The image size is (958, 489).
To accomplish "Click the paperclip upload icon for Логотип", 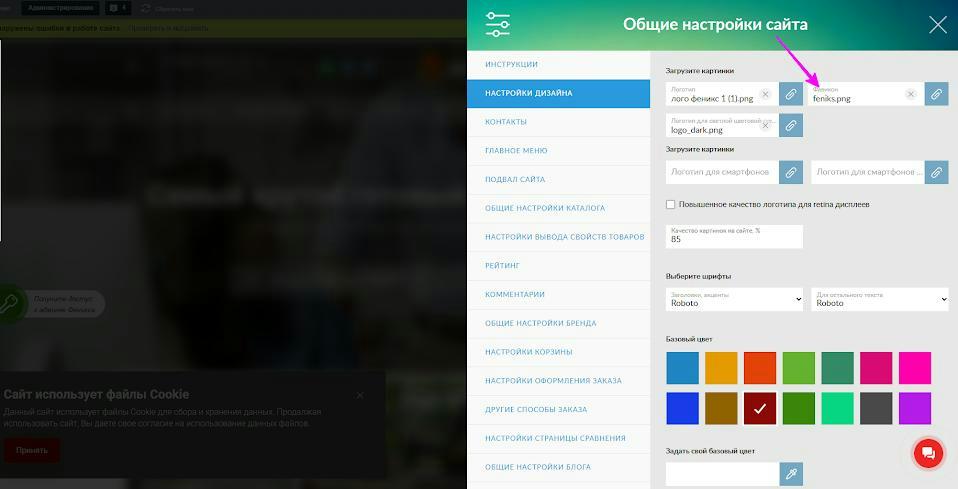I will (x=790, y=94).
